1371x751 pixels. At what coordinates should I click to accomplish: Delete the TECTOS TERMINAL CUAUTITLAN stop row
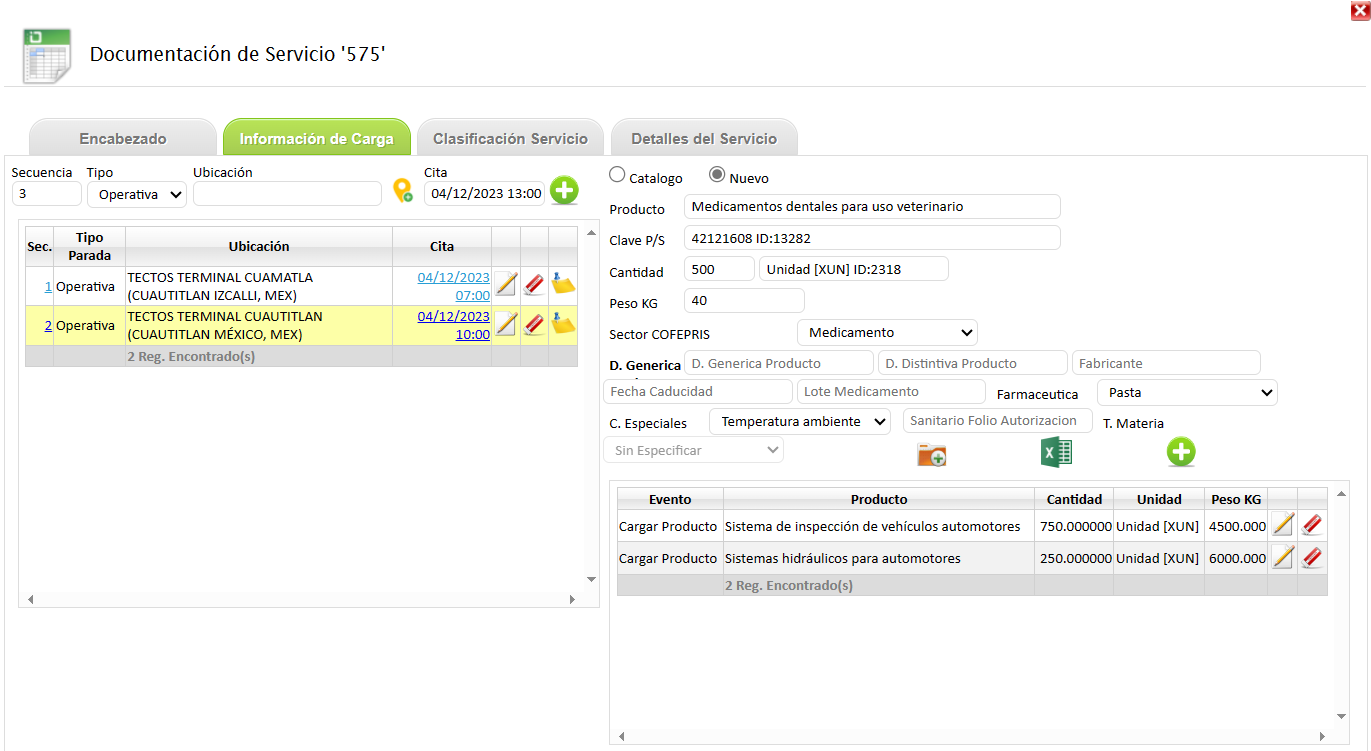[x=534, y=325]
